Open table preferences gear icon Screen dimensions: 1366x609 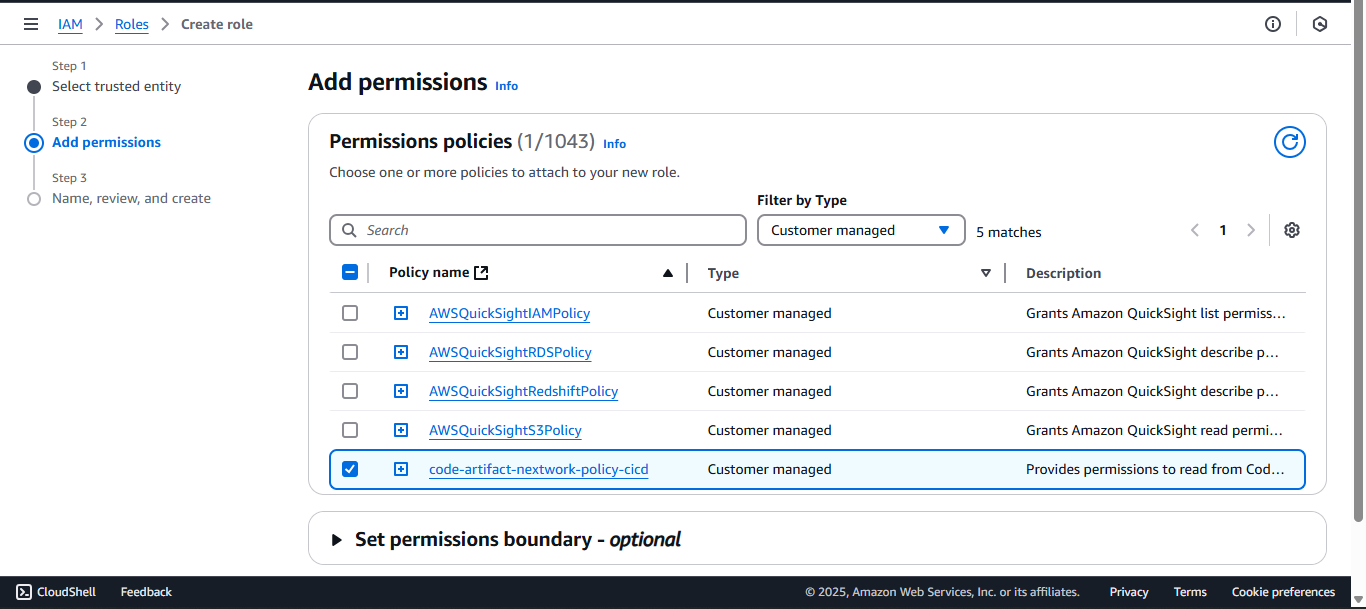[x=1292, y=230]
